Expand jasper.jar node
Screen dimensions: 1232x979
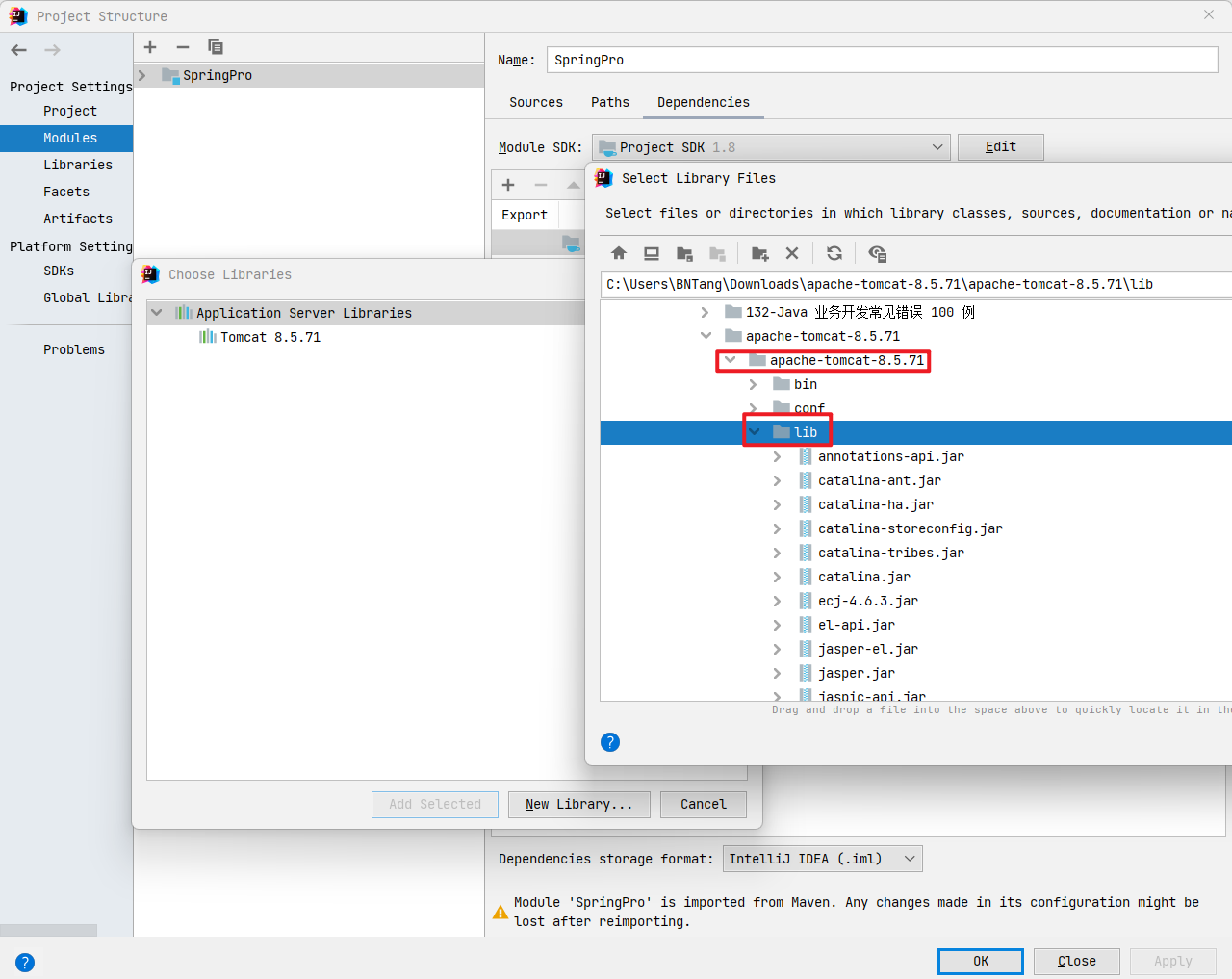[x=777, y=673]
